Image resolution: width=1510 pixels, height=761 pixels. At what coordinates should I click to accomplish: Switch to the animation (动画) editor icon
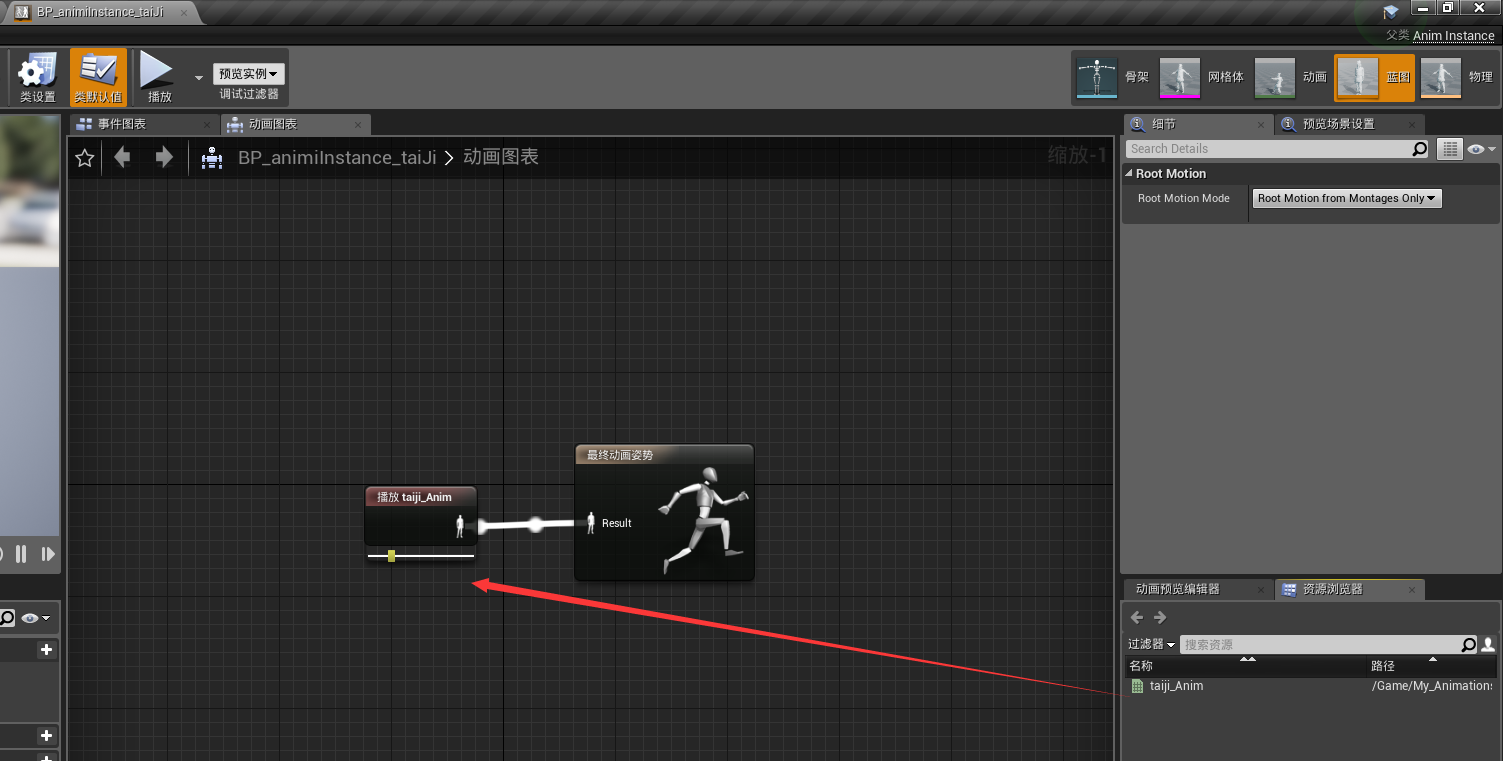point(1274,77)
